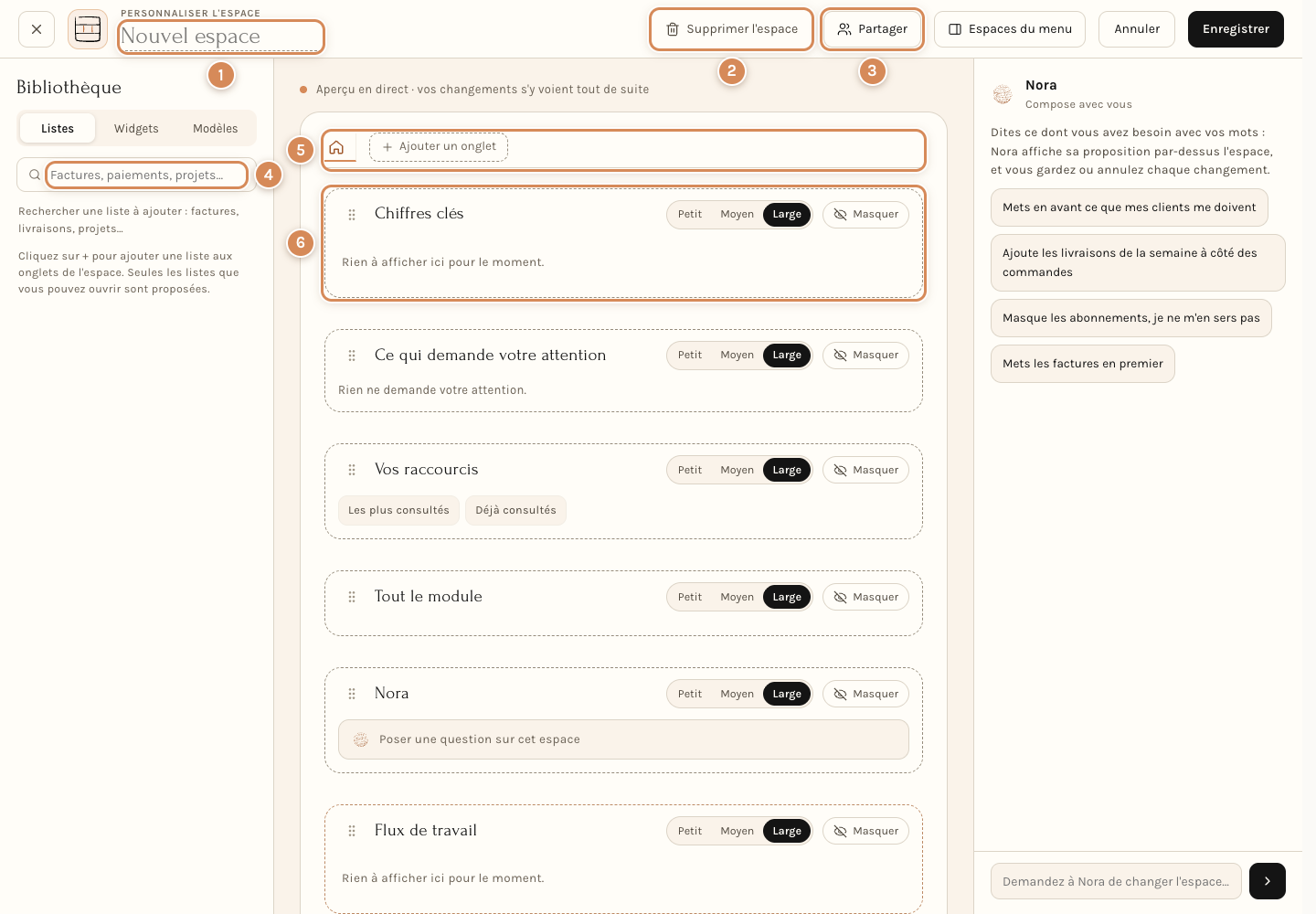This screenshot has width=1316, height=914.
Task: Open the Espaces du menu panel
Action: pyautogui.click(x=1010, y=29)
